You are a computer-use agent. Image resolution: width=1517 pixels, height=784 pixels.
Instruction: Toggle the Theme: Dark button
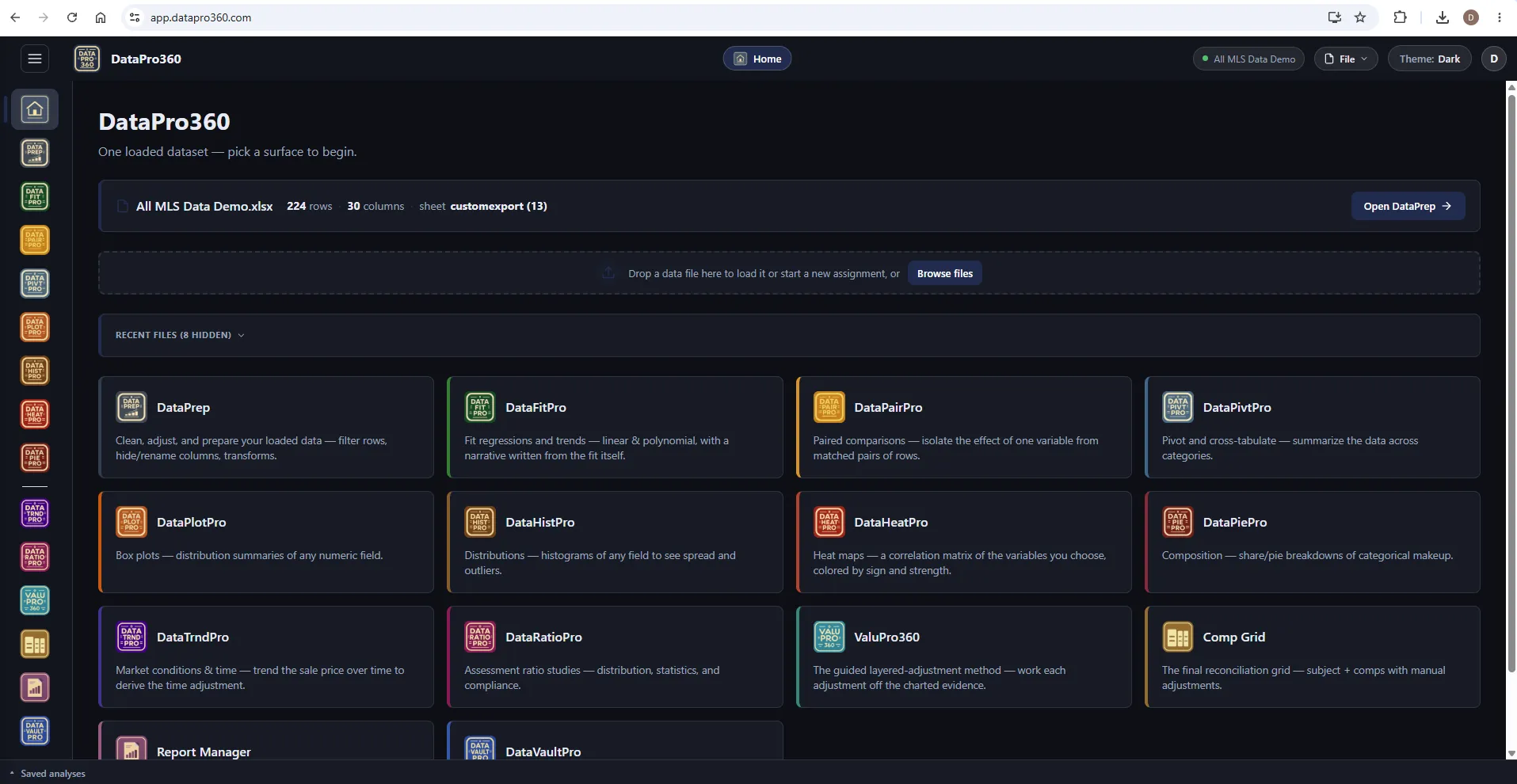tap(1429, 59)
